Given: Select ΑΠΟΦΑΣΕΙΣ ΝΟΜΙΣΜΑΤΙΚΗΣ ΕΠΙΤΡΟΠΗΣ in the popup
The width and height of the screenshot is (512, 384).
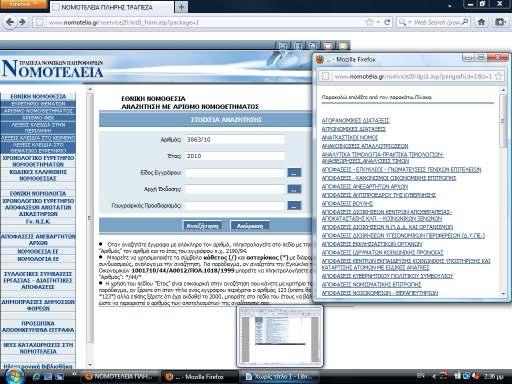Looking at the screenshot, I should coord(371,284).
